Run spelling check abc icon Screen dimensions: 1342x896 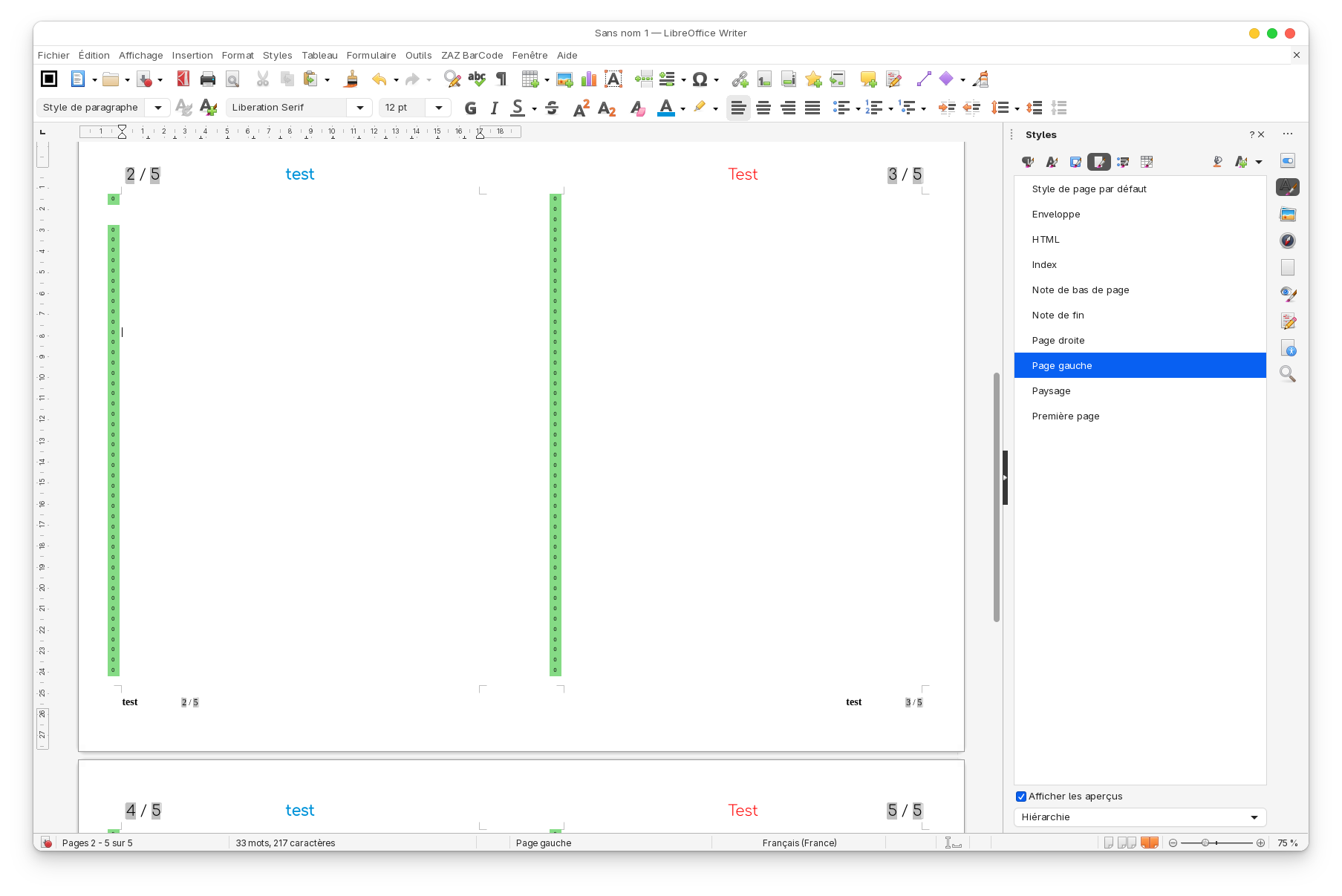coord(477,79)
